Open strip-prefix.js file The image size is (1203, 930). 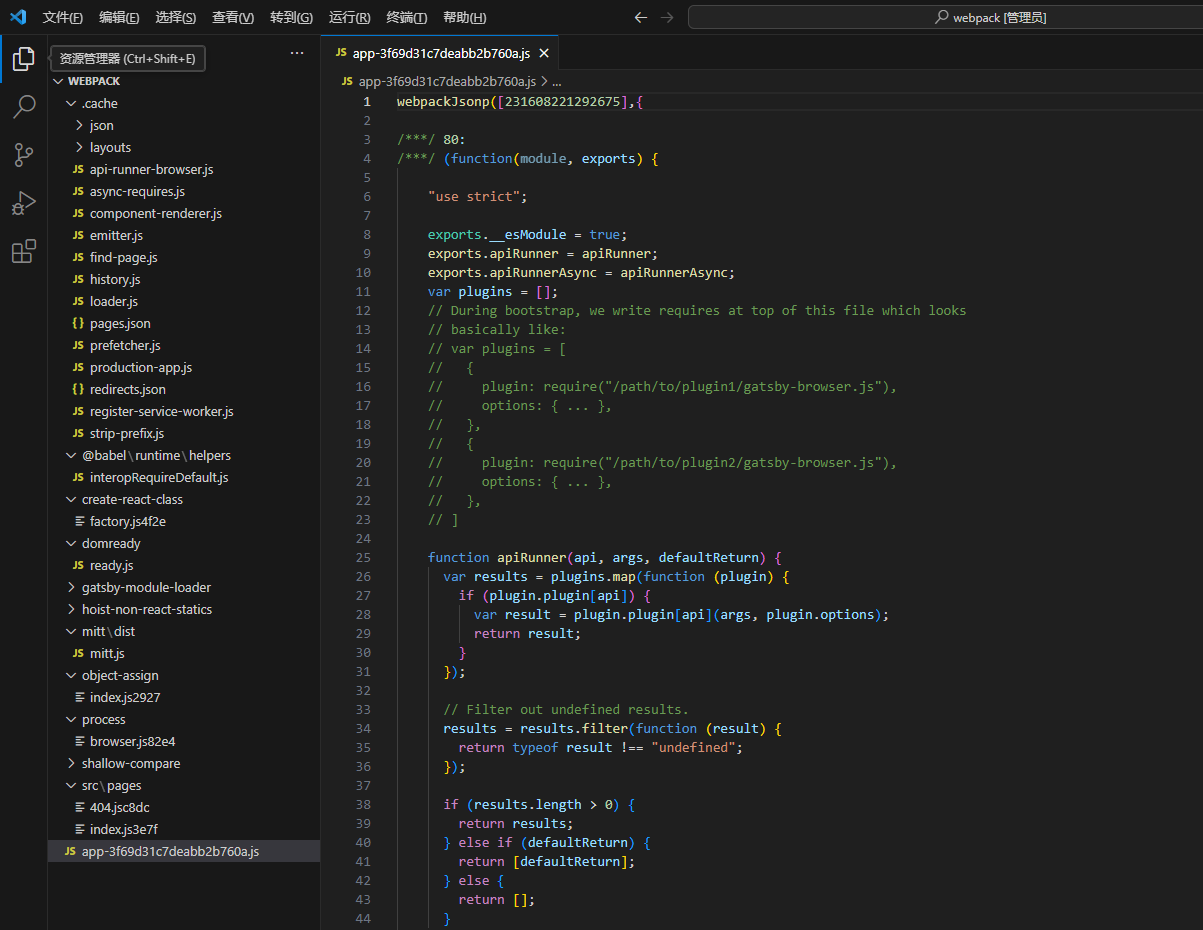[184, 433]
